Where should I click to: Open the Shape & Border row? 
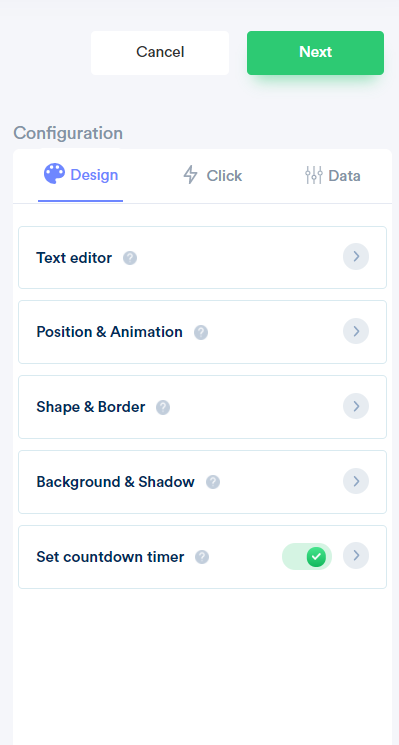tap(202, 407)
